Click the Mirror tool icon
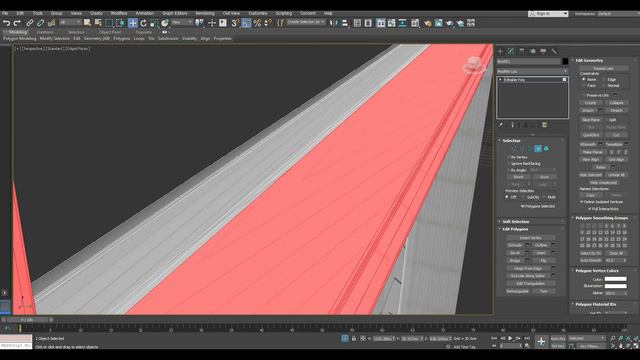 pos(334,23)
